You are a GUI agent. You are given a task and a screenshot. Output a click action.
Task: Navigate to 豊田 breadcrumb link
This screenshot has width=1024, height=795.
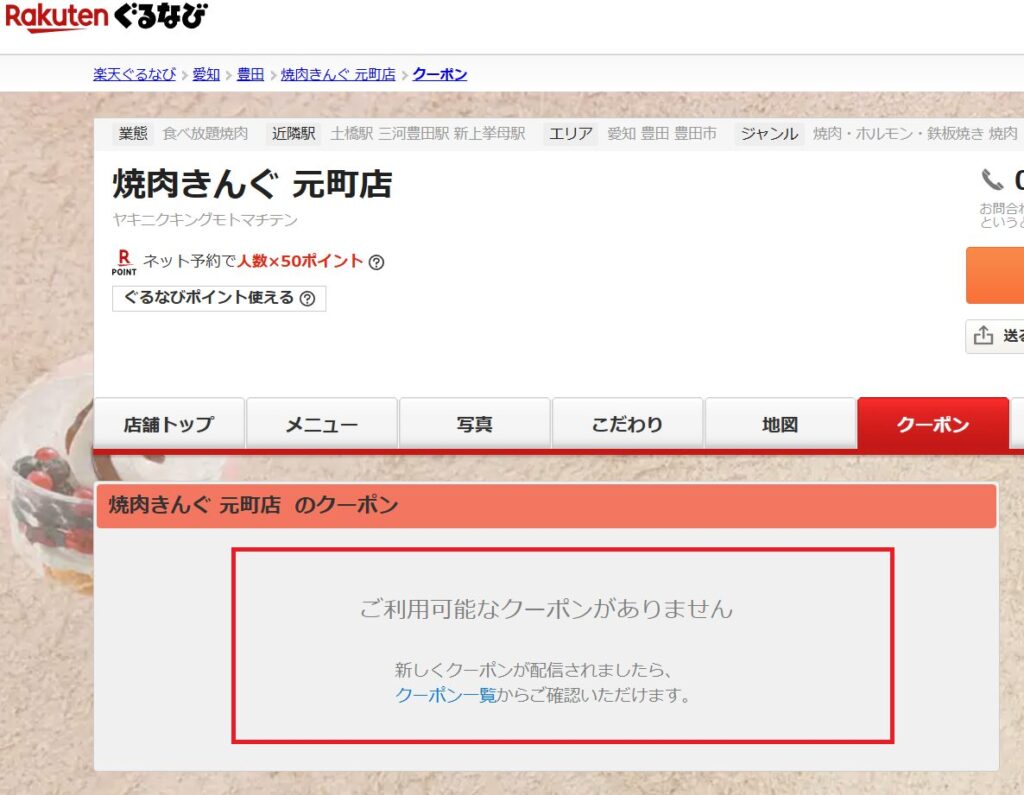pyautogui.click(x=250, y=74)
